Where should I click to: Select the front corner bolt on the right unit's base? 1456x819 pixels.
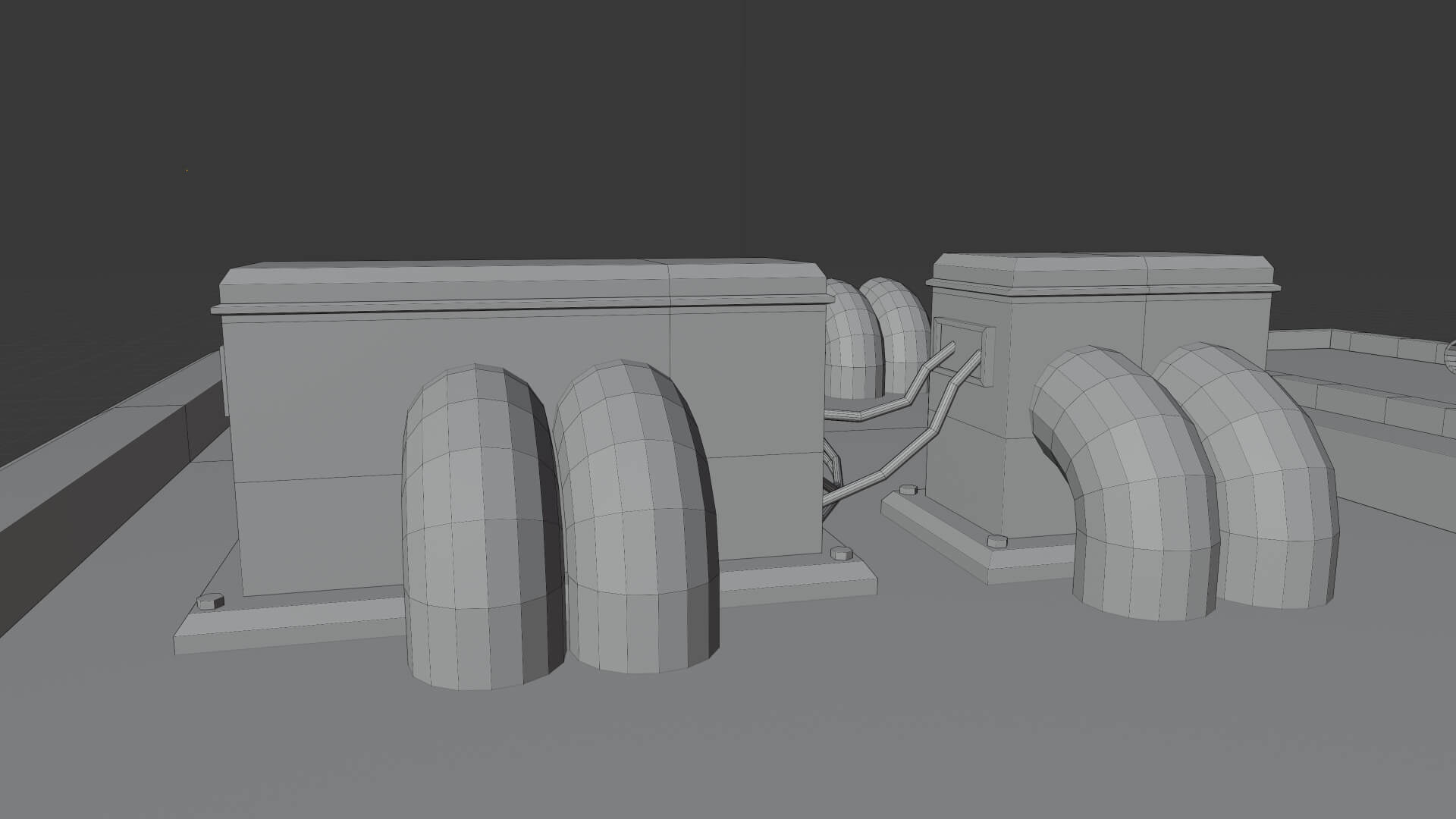click(x=997, y=540)
